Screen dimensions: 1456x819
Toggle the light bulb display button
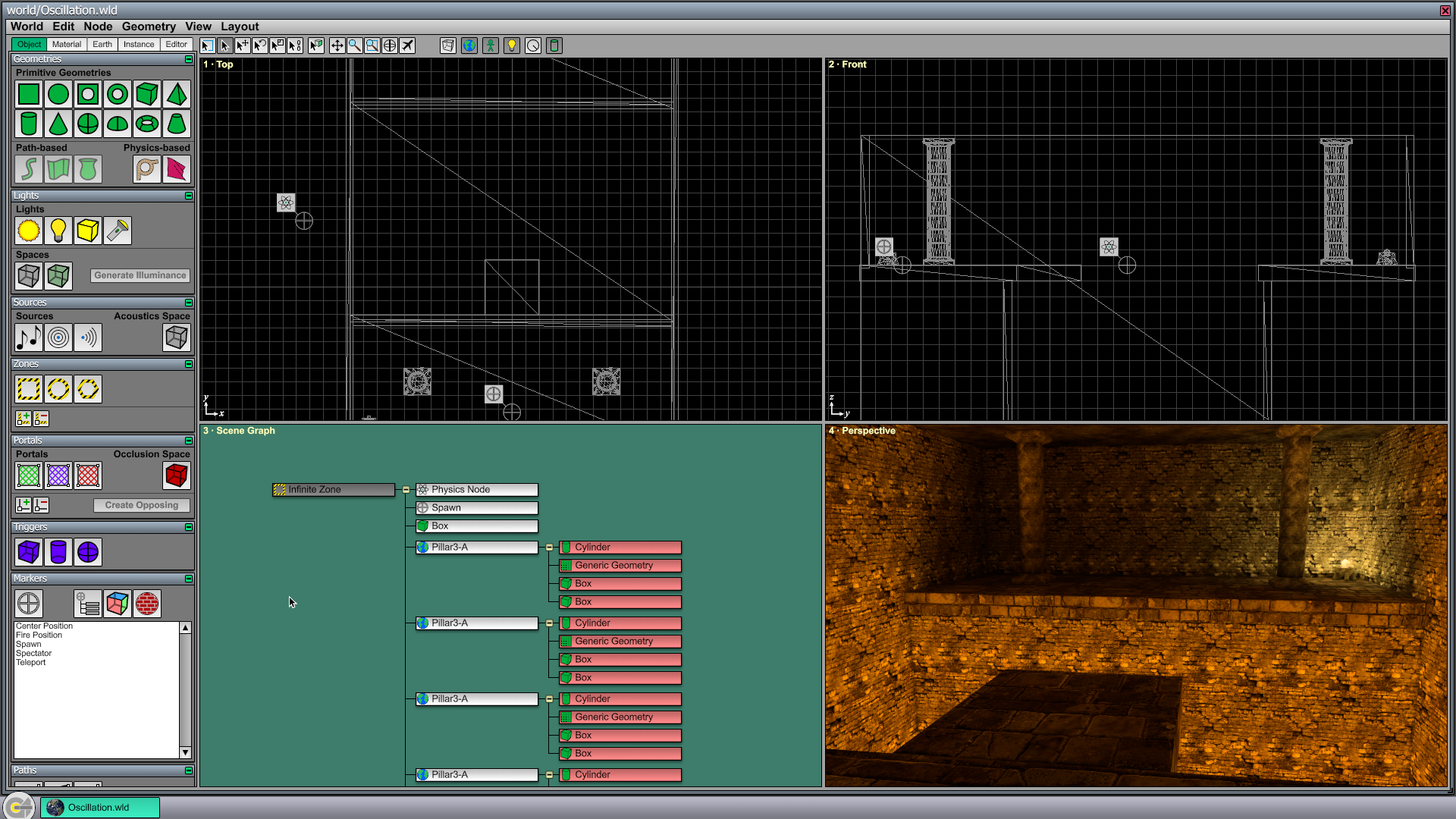click(512, 45)
